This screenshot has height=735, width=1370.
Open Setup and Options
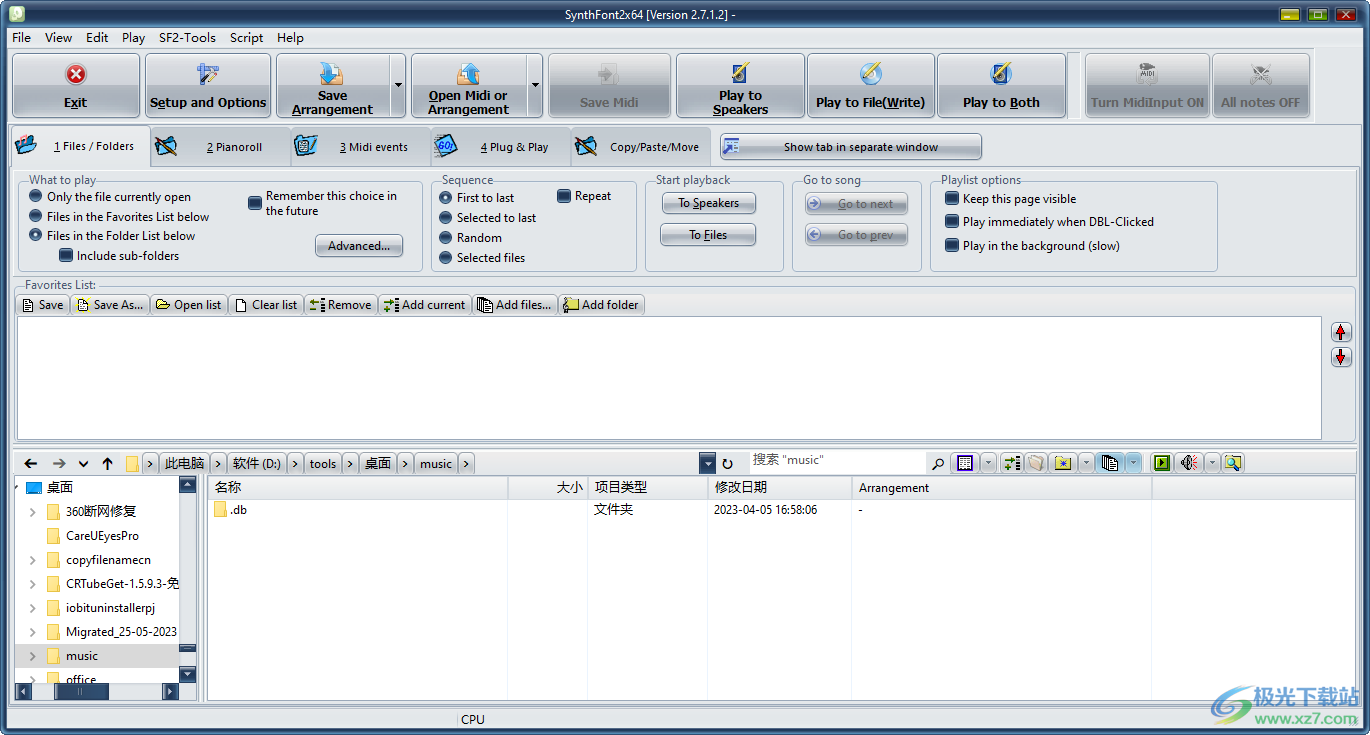[x=208, y=86]
